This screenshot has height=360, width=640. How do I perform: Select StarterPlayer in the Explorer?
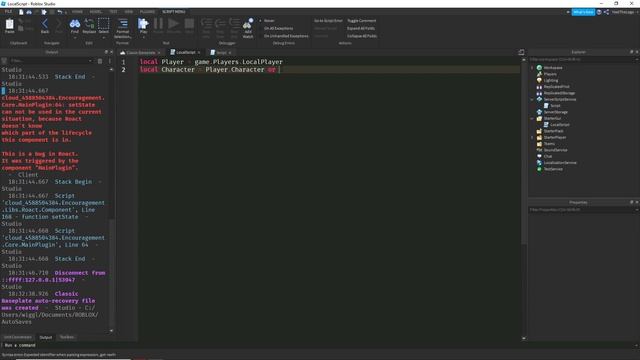[x=555, y=137]
